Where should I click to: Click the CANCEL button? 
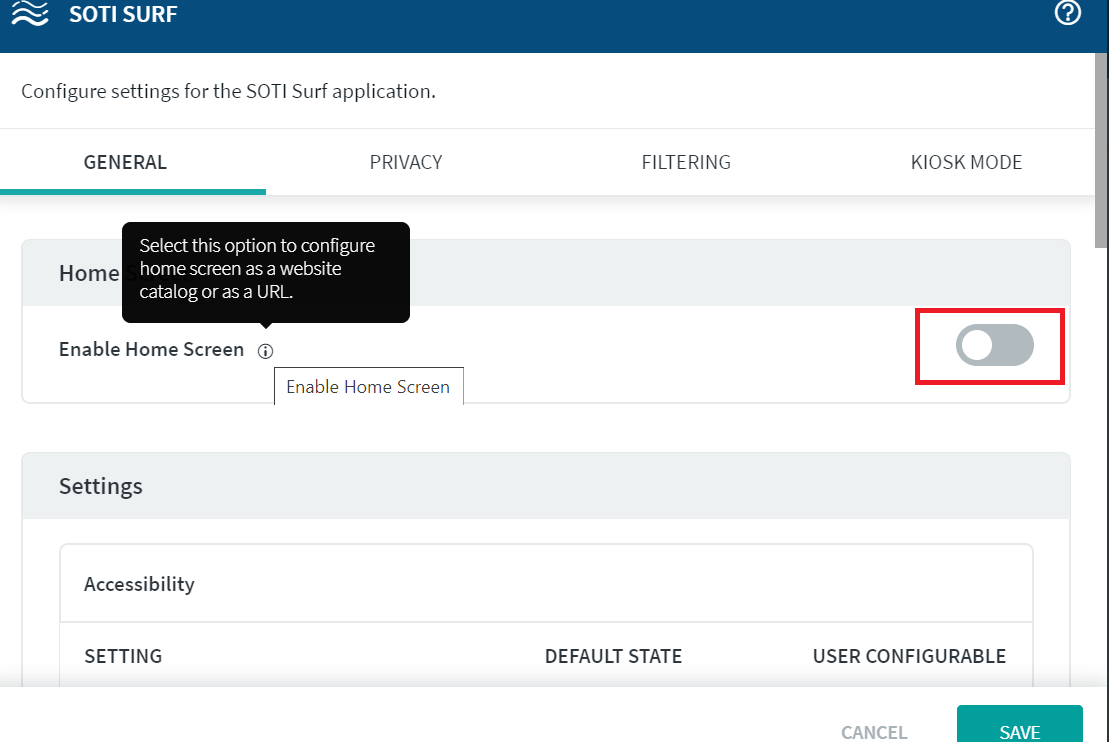(874, 732)
